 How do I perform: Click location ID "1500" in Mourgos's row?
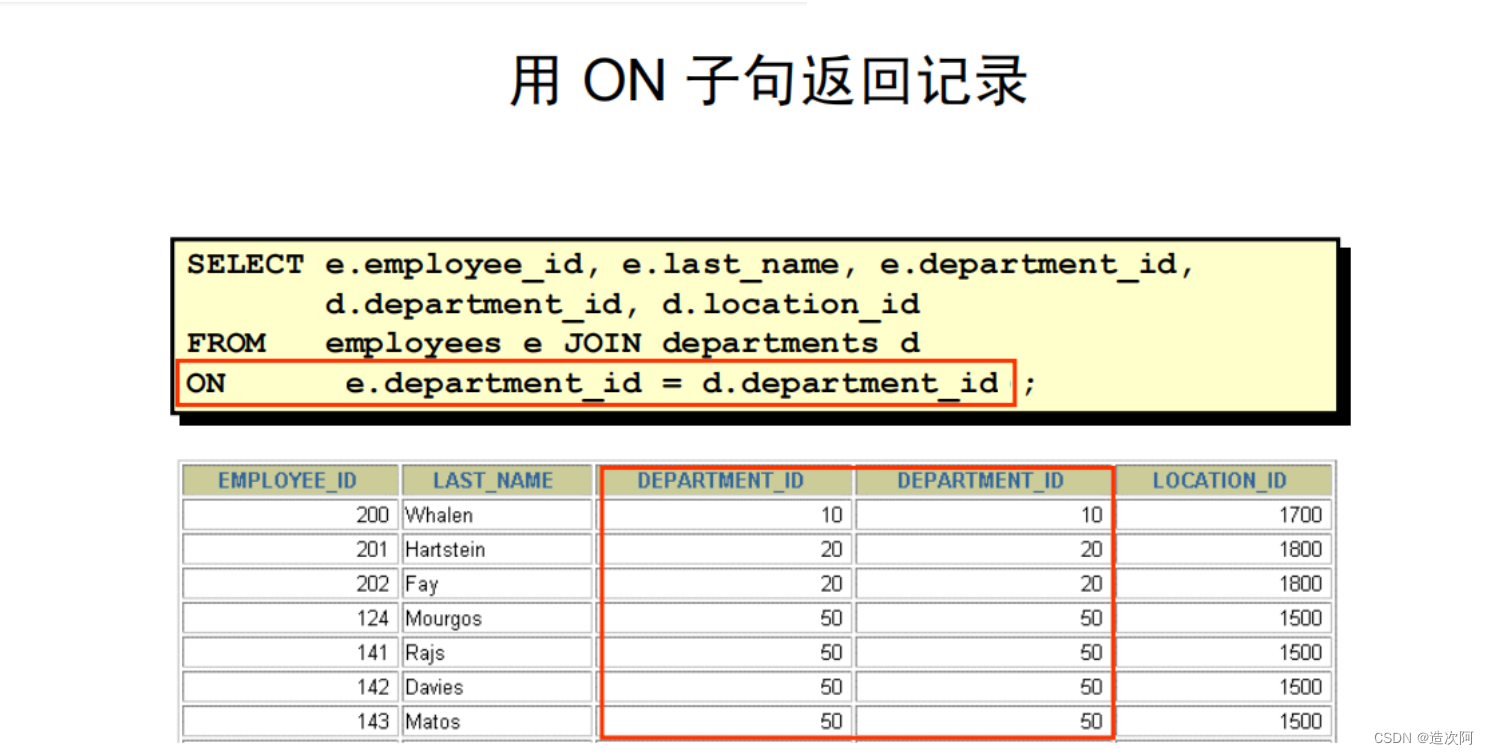1224,618
